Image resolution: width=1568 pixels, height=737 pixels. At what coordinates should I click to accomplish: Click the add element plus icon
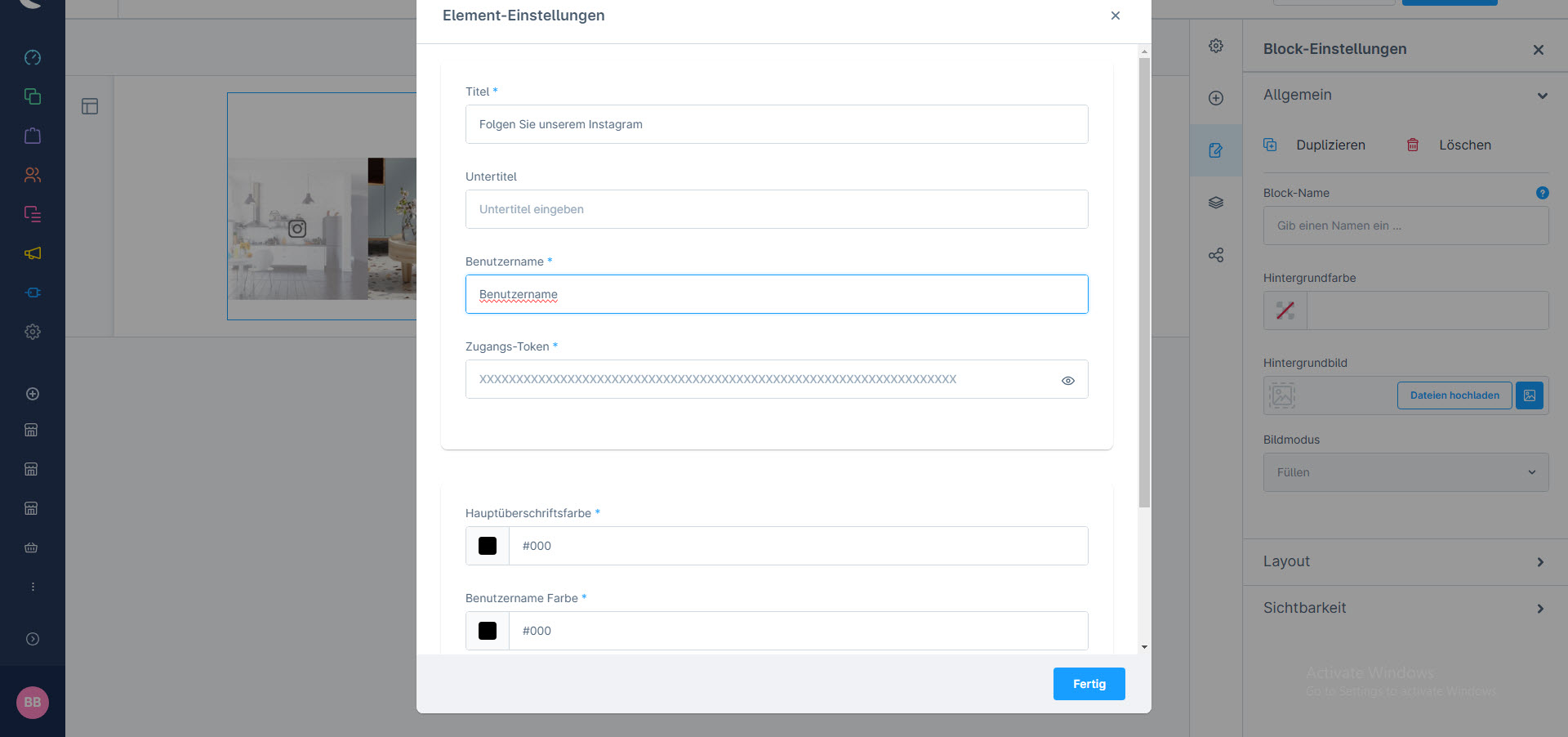click(1216, 98)
